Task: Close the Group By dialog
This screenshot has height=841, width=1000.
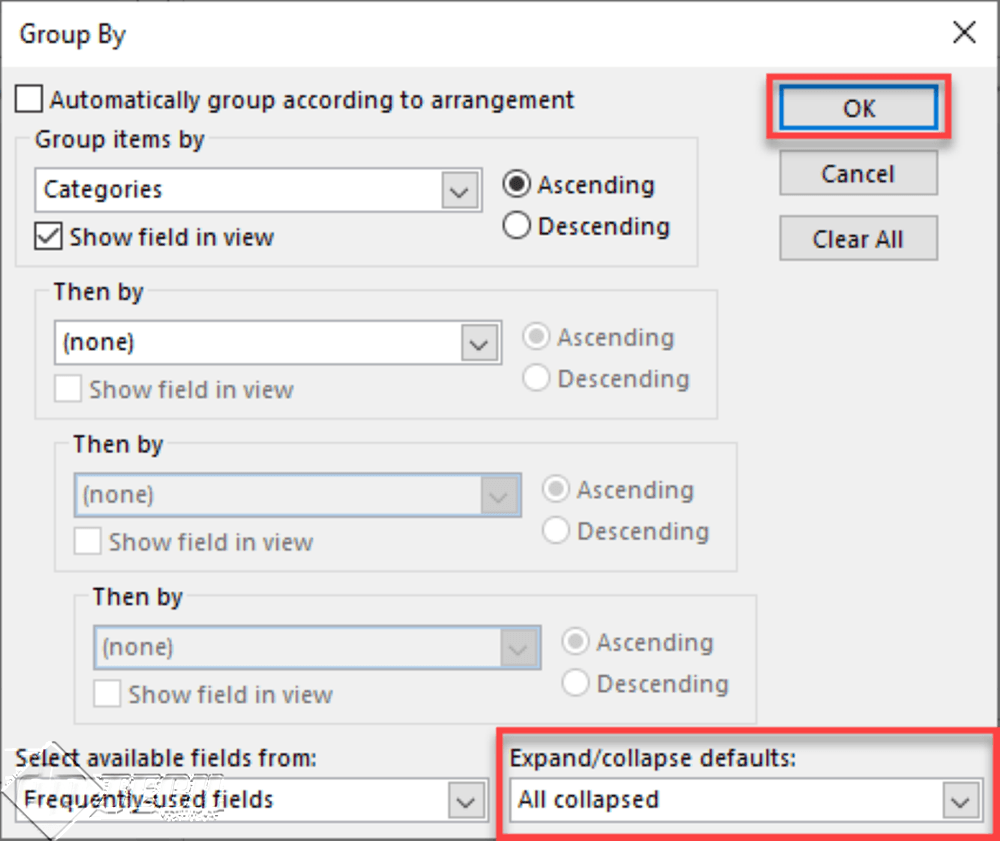Action: pyautogui.click(x=964, y=32)
